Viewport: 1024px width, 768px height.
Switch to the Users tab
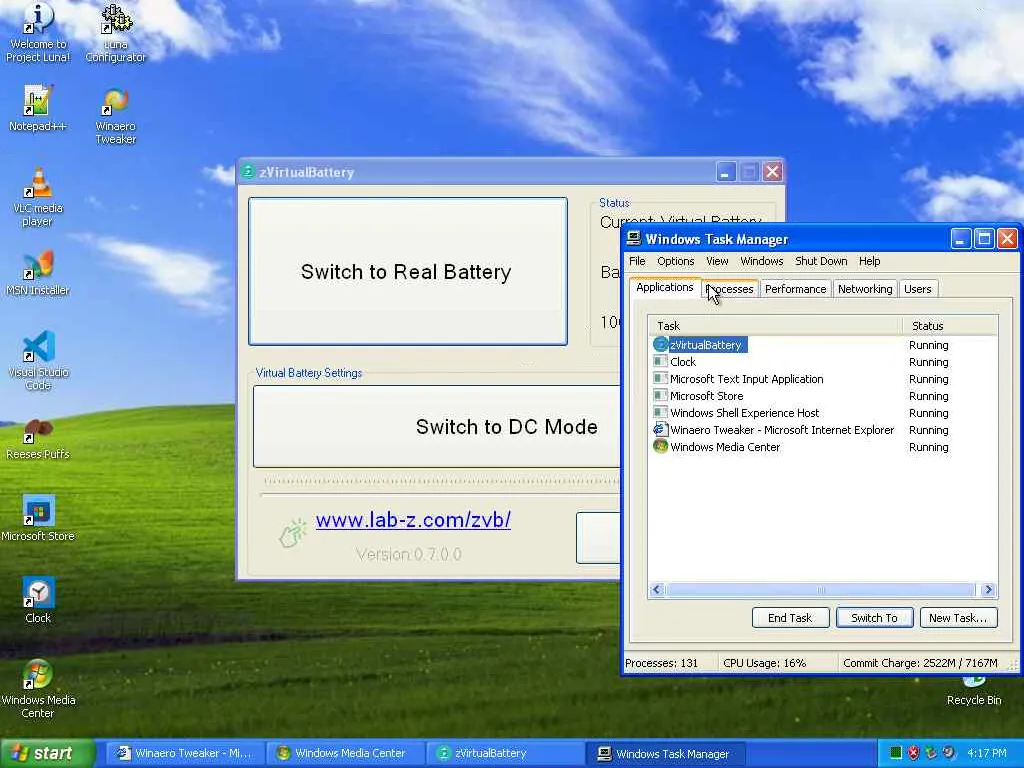click(x=918, y=289)
